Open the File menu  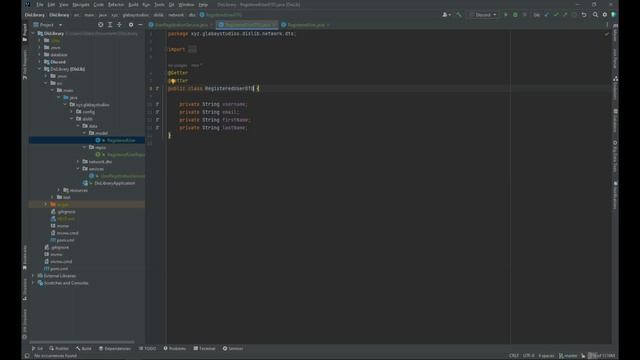(40, 4)
